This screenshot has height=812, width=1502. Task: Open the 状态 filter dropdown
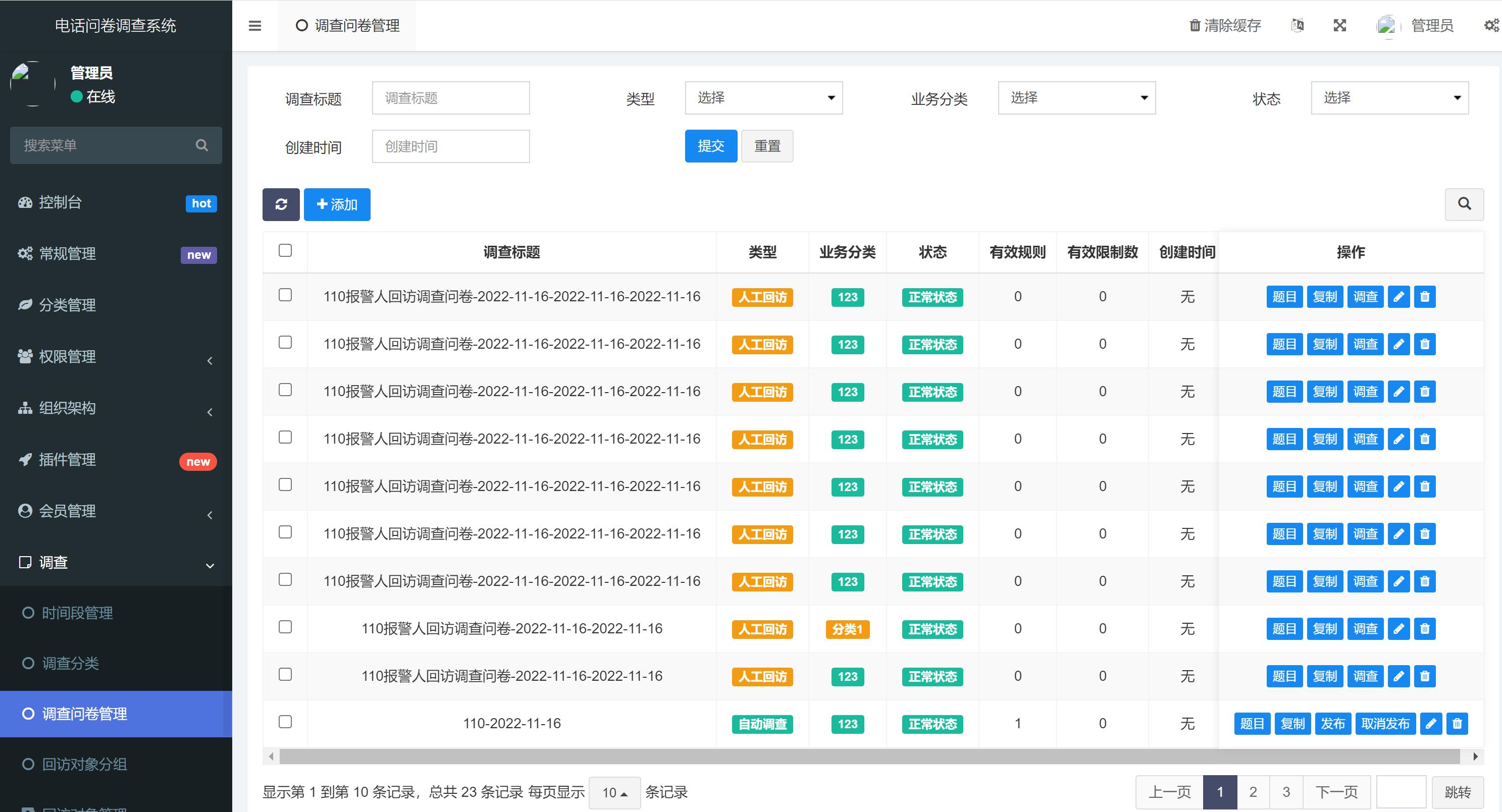coord(1390,98)
